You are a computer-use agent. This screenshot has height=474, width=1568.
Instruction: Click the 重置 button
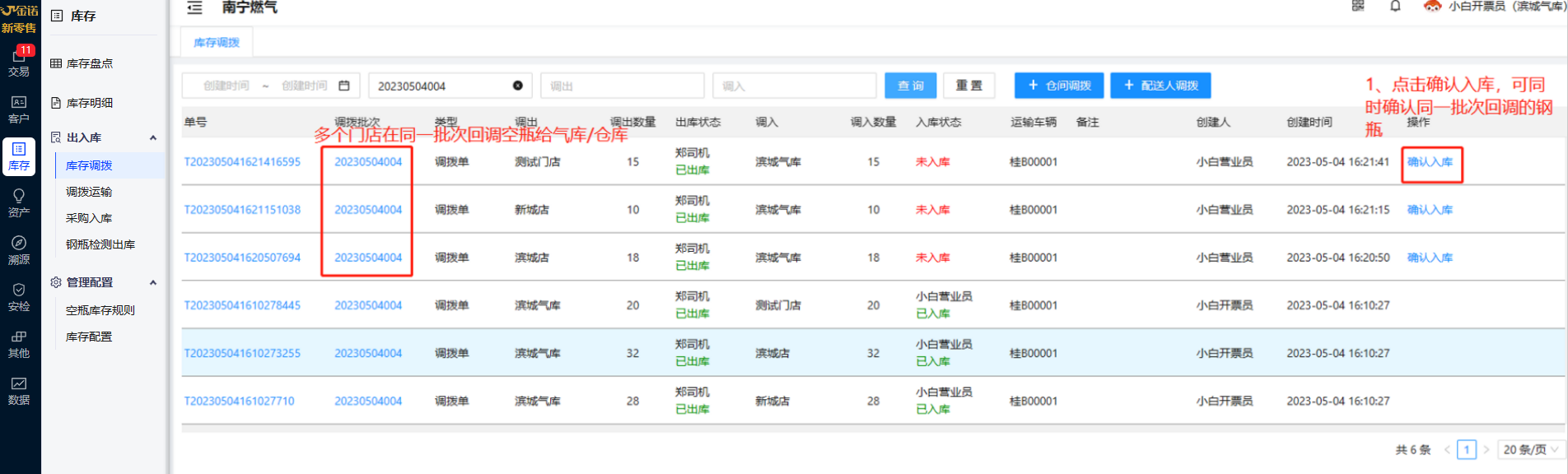969,86
